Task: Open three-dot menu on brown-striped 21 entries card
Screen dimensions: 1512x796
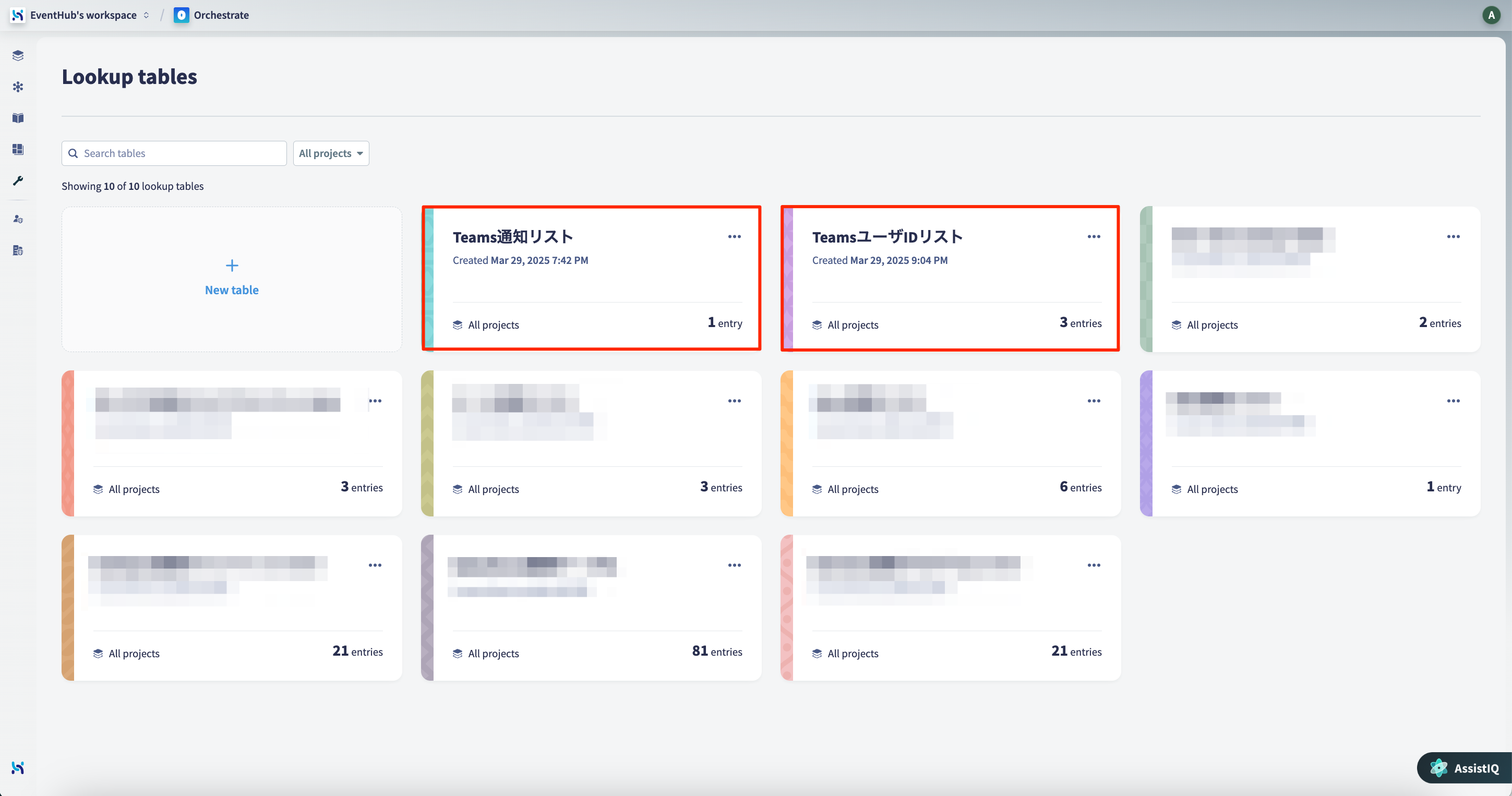Action: click(x=375, y=565)
